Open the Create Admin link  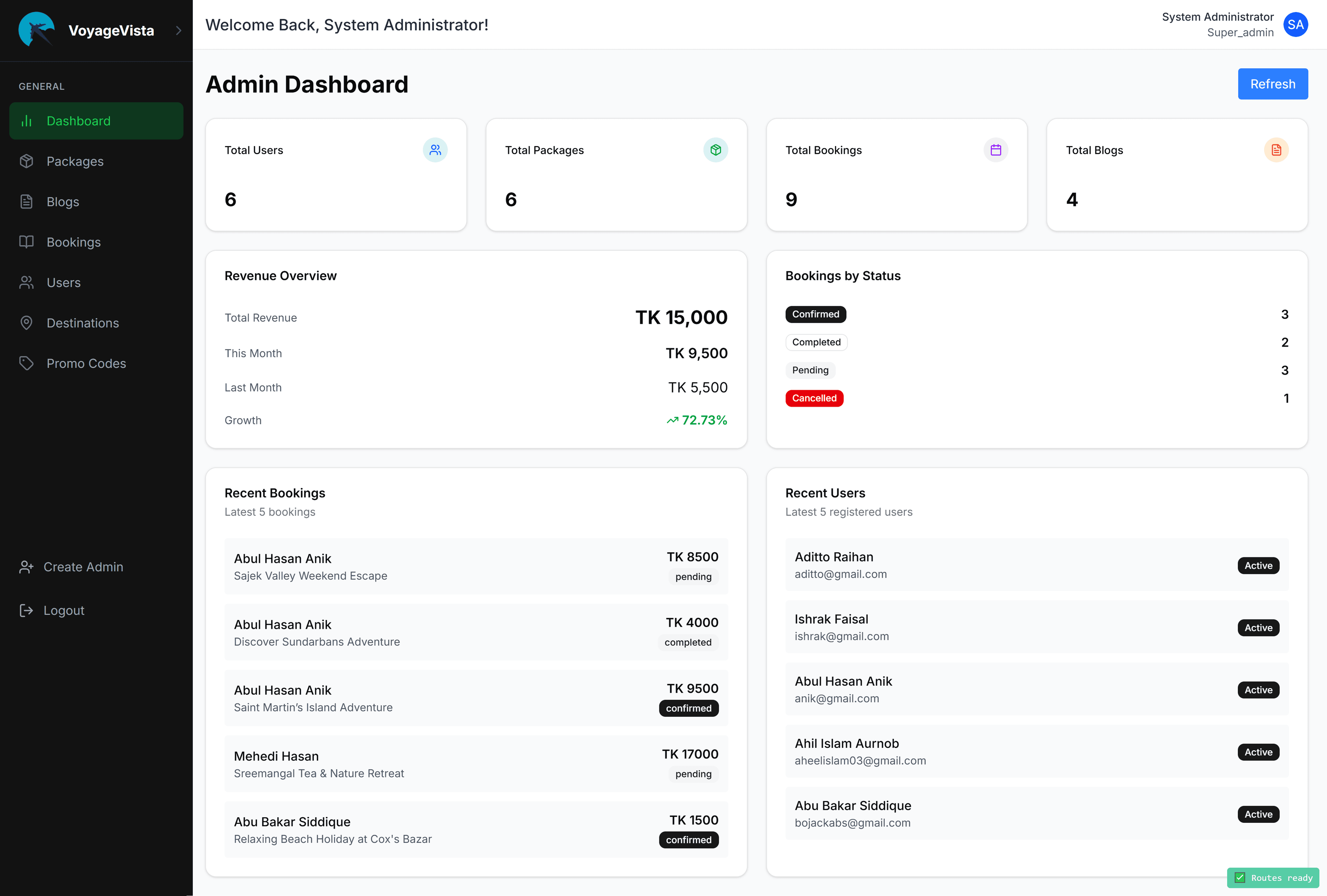point(83,567)
